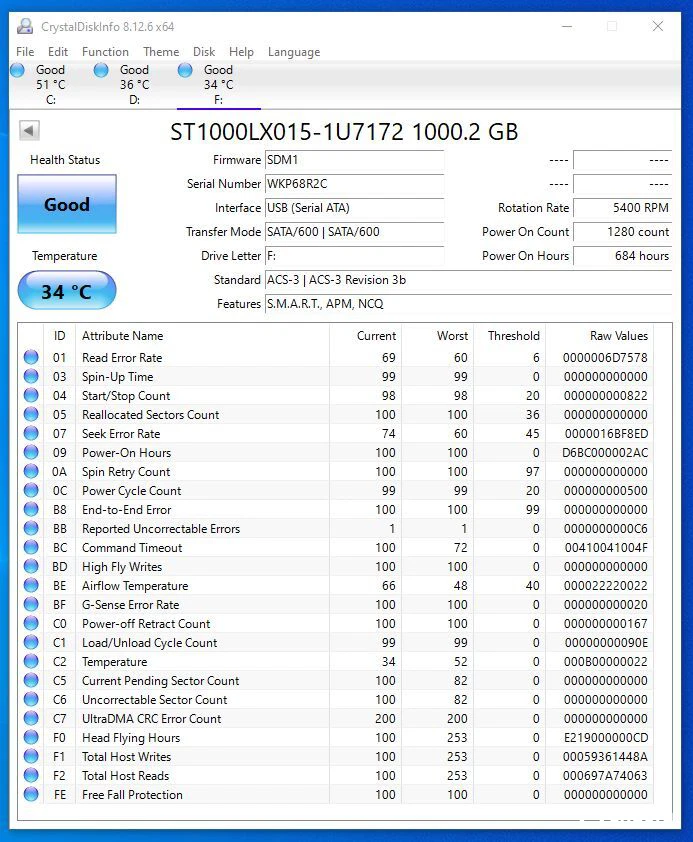Click the model title ST1000LX015-1U7172 1000.2 GB
693x842 pixels.
(x=344, y=132)
